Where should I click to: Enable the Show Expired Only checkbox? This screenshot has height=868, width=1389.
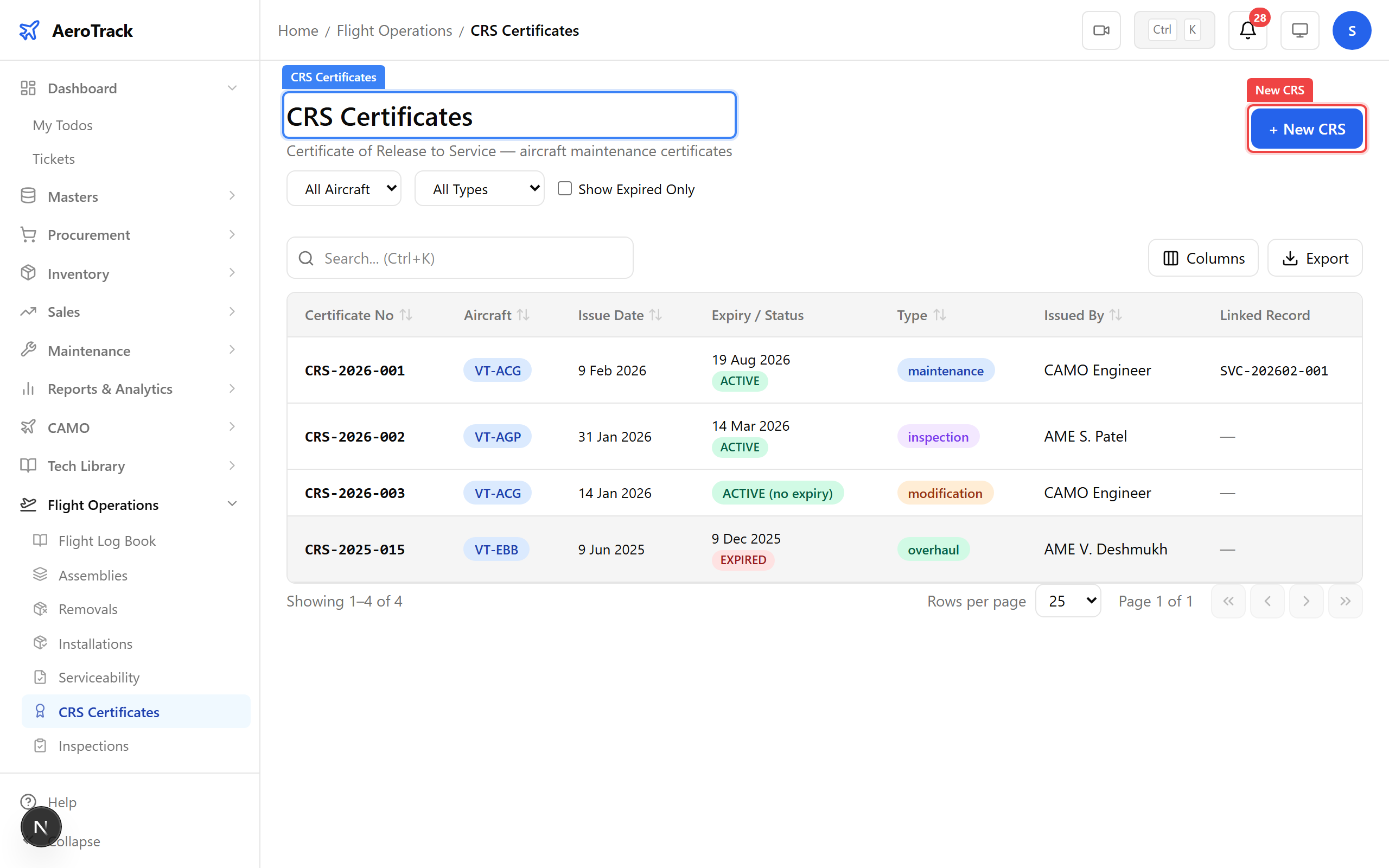point(564,188)
